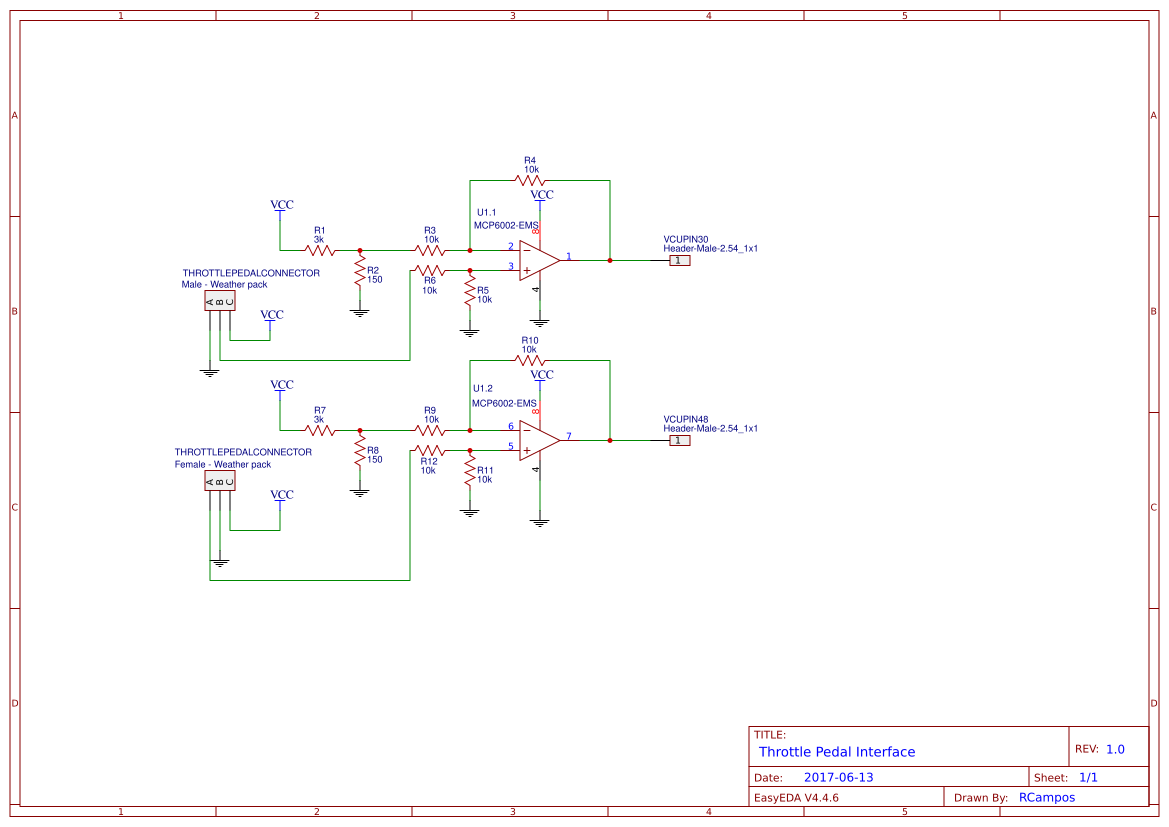Click the ground symbol below R2
This screenshot has width=1169, height=827.
(359, 310)
